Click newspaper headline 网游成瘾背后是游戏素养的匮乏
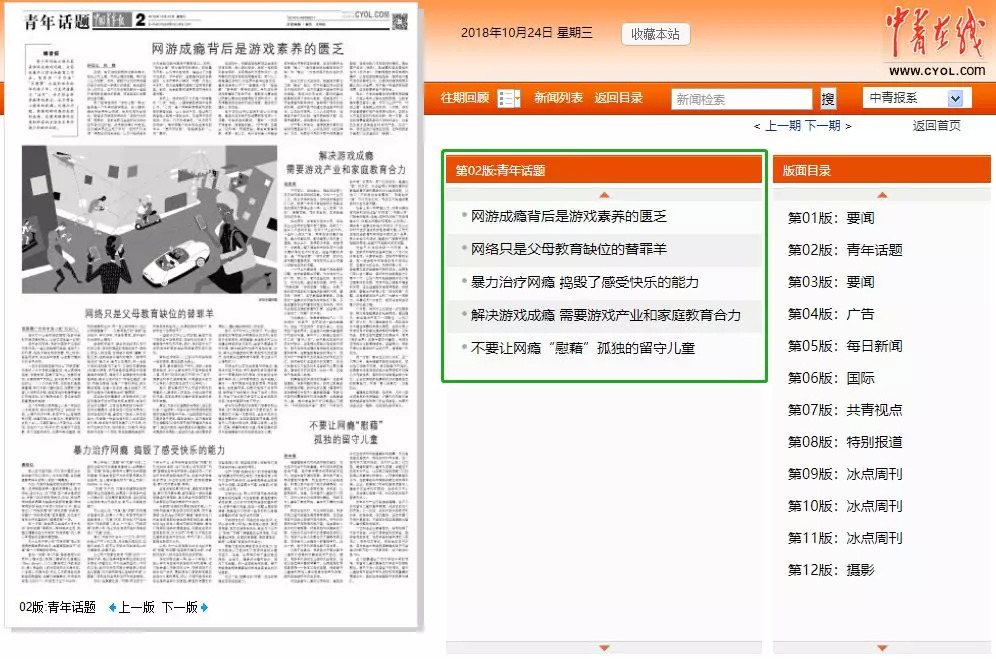This screenshot has height=659, width=996. tap(247, 49)
